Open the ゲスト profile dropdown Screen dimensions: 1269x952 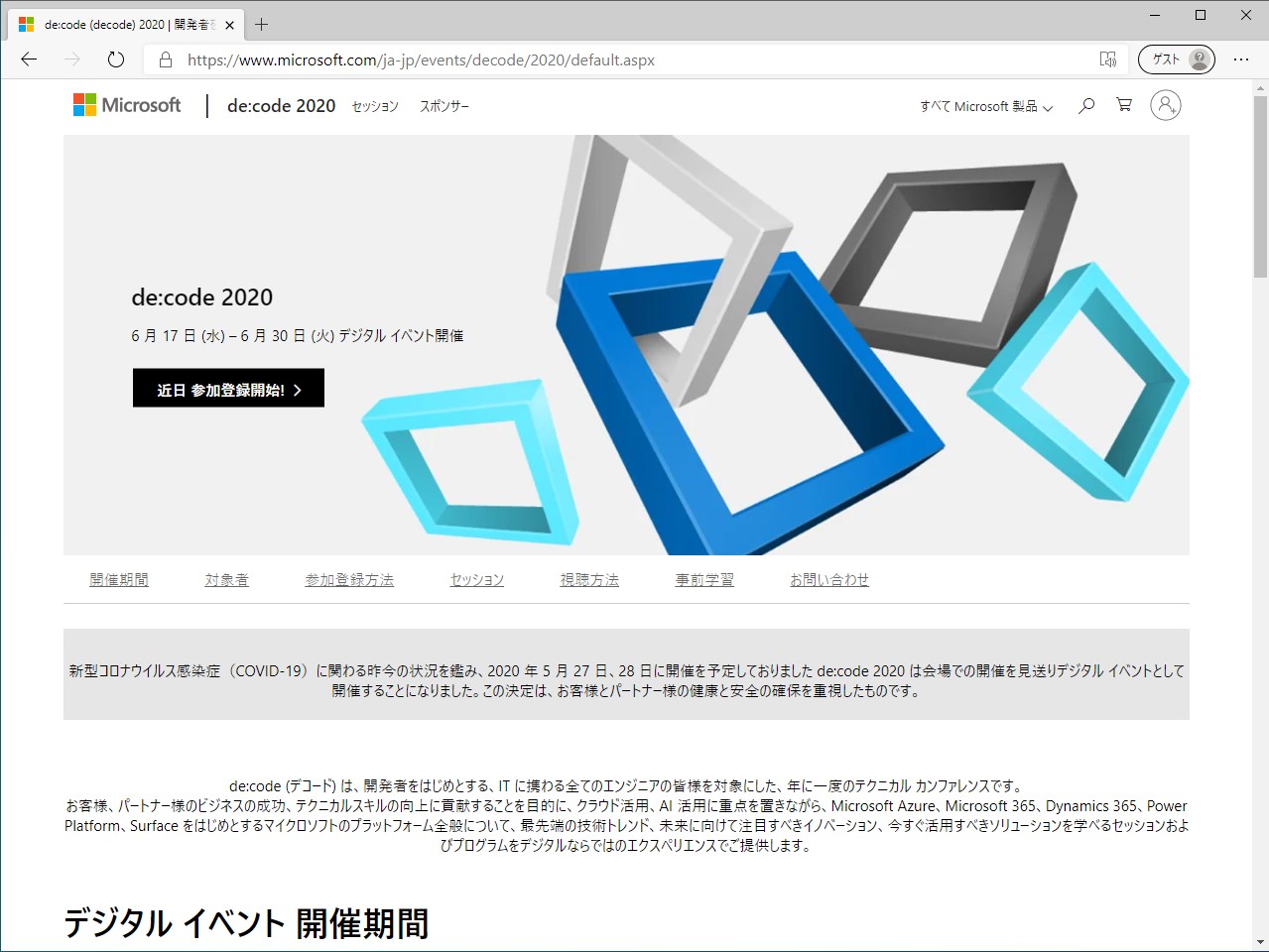point(1177,59)
